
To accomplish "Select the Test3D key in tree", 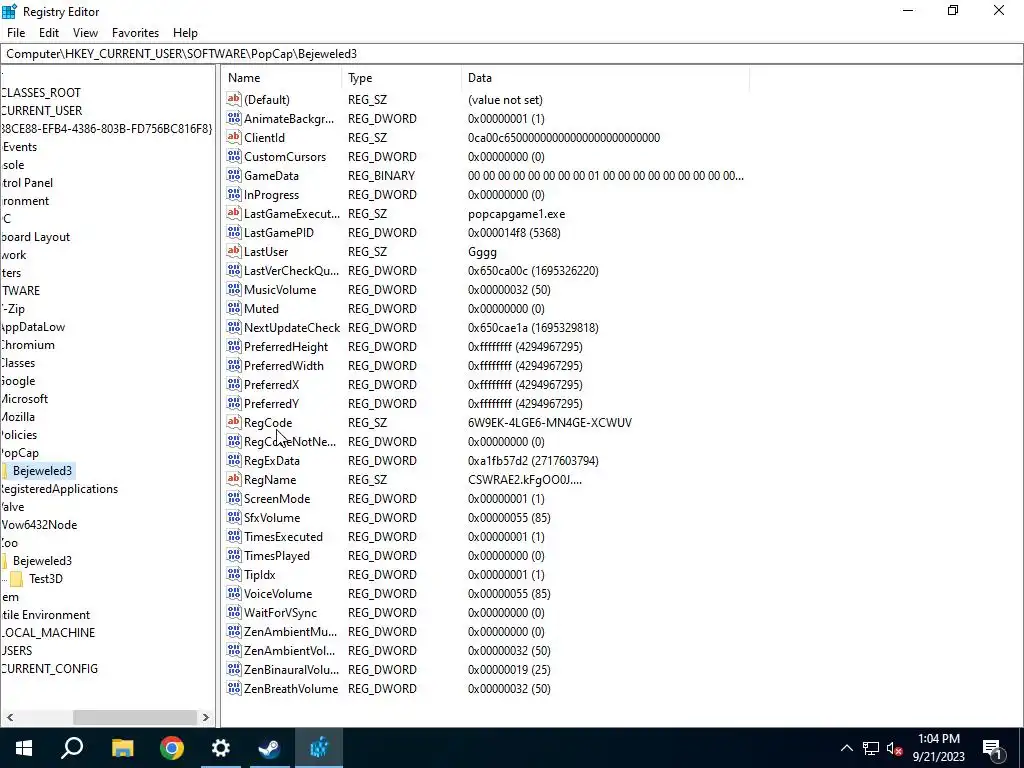I will click(46, 579).
